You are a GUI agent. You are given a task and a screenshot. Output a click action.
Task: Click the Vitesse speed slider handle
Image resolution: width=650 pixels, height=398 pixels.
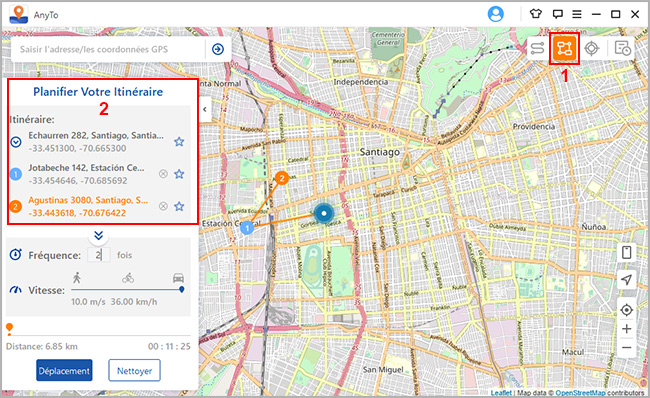tap(182, 290)
